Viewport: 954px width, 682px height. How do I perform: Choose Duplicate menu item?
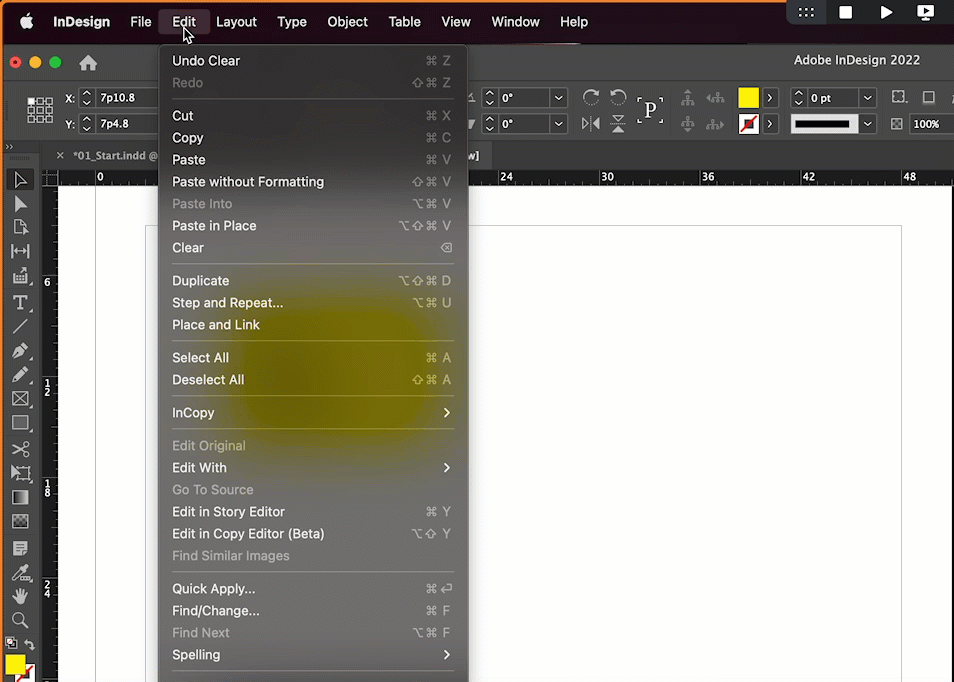pyautogui.click(x=313, y=281)
